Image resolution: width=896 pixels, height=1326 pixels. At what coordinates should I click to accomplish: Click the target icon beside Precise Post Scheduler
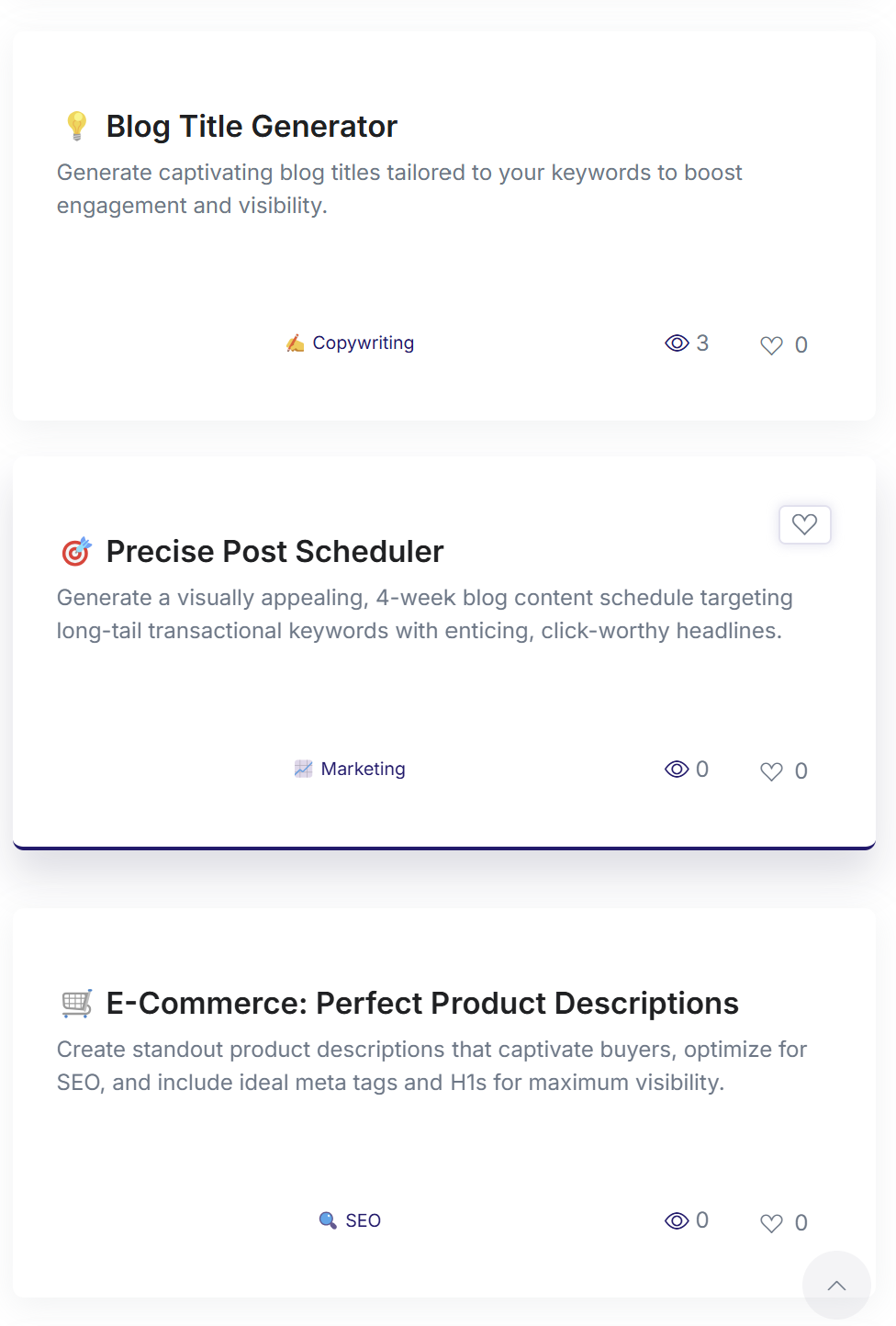[76, 551]
